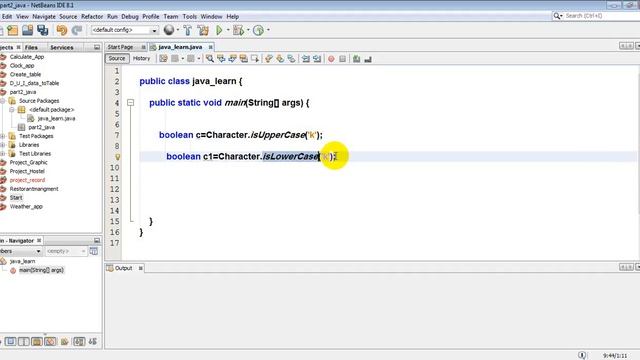Image resolution: width=640 pixels, height=360 pixels.
Task: Click Shift Line Left icon
Action: (x=306, y=59)
